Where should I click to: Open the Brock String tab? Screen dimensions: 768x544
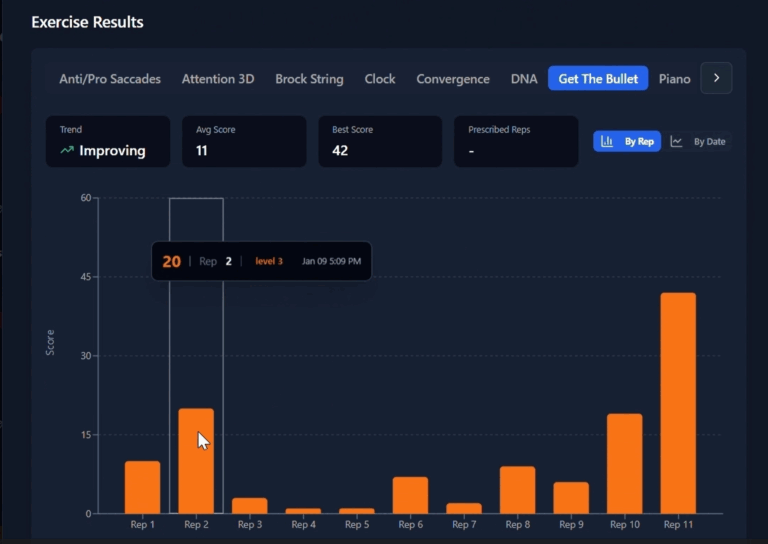pyautogui.click(x=309, y=79)
